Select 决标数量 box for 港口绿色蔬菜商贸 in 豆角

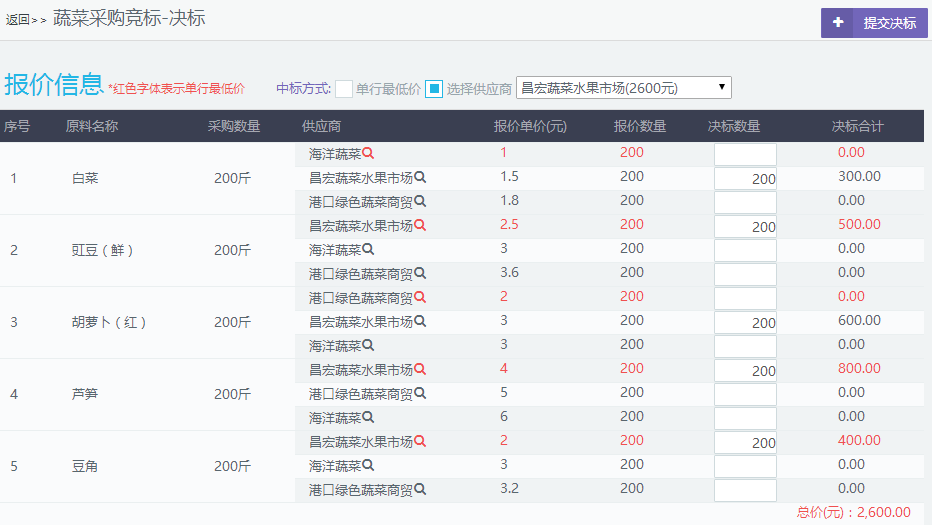(745, 490)
